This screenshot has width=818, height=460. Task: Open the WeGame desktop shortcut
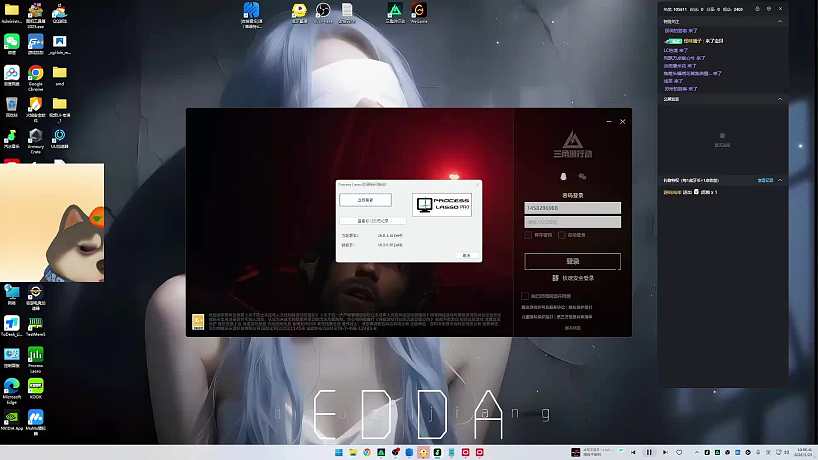419,13
